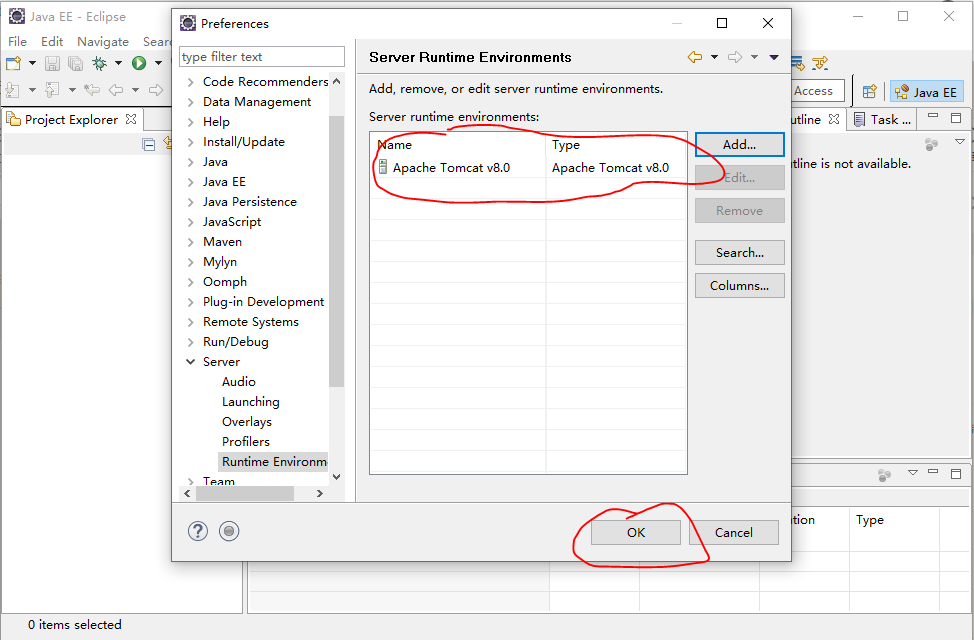Screen dimensions: 974x640
Task: Expand the Java EE preferences node
Action: 192,181
